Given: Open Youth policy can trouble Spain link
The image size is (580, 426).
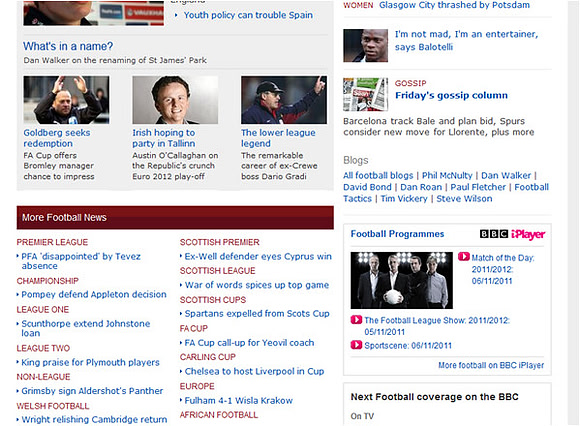Looking at the screenshot, I should point(248,15).
